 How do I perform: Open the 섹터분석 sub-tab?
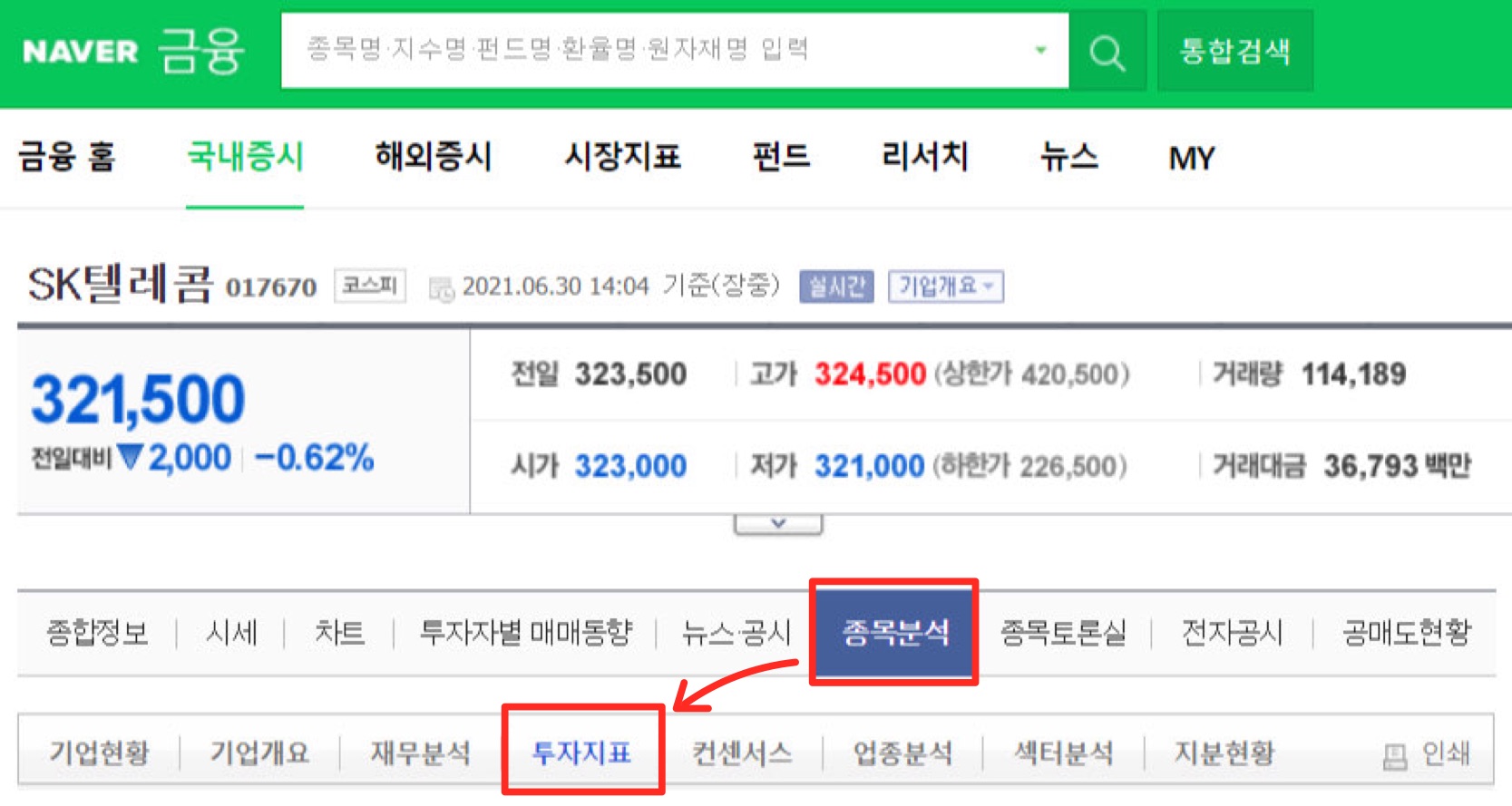coord(1063,753)
